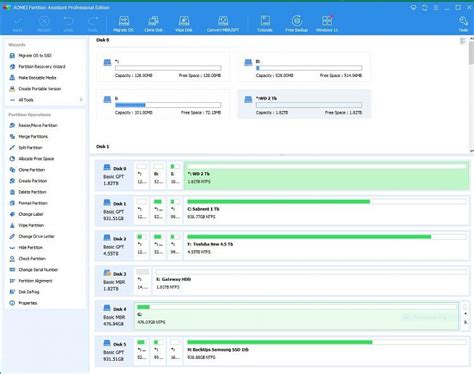Select the small gray partition in Disk 3 row
Screen dimensions: 474x374
[142, 281]
